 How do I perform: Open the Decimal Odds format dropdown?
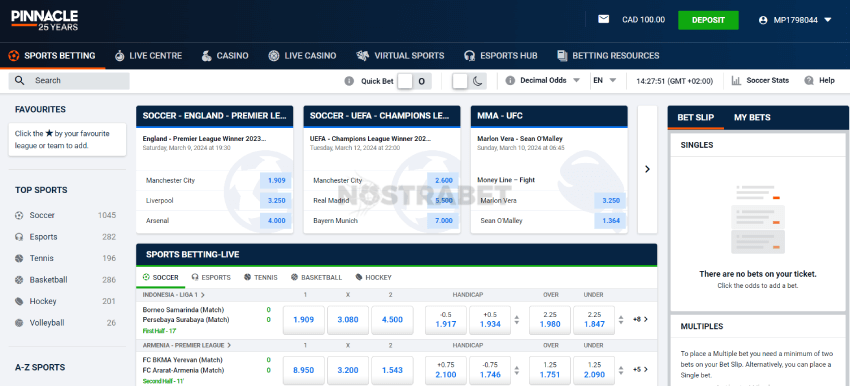[x=550, y=81]
